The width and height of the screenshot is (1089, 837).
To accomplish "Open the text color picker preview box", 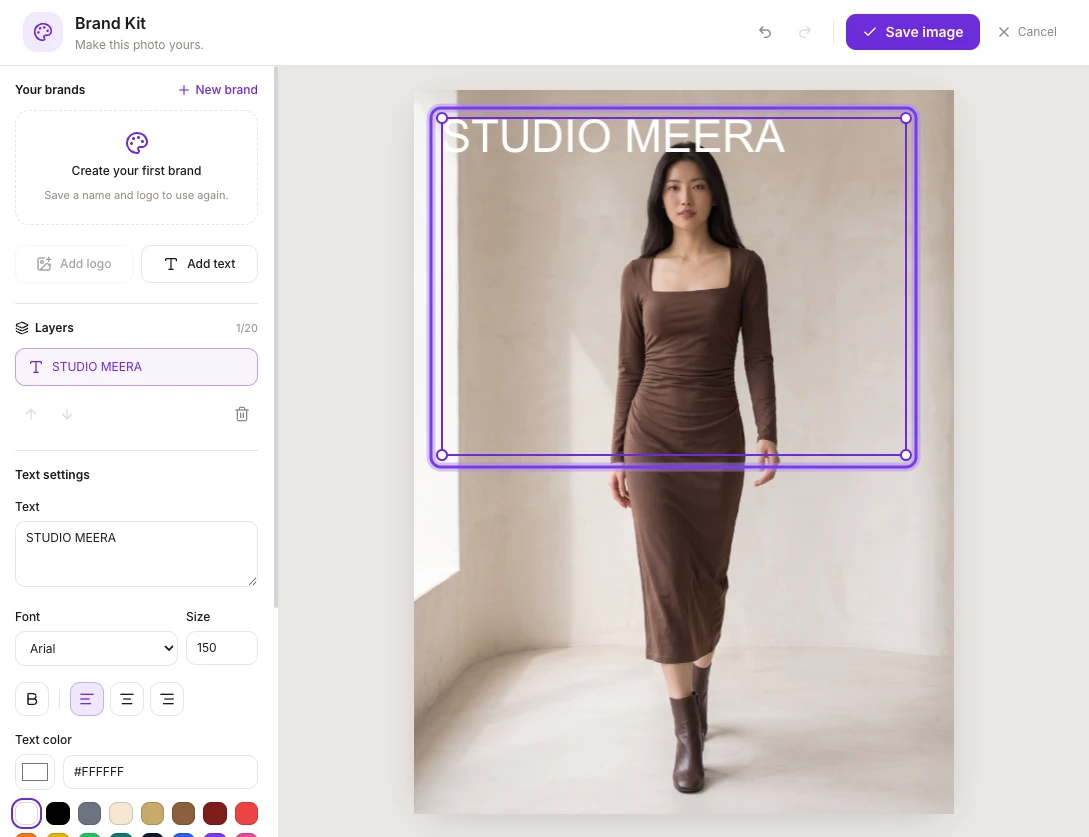I will tap(35, 772).
